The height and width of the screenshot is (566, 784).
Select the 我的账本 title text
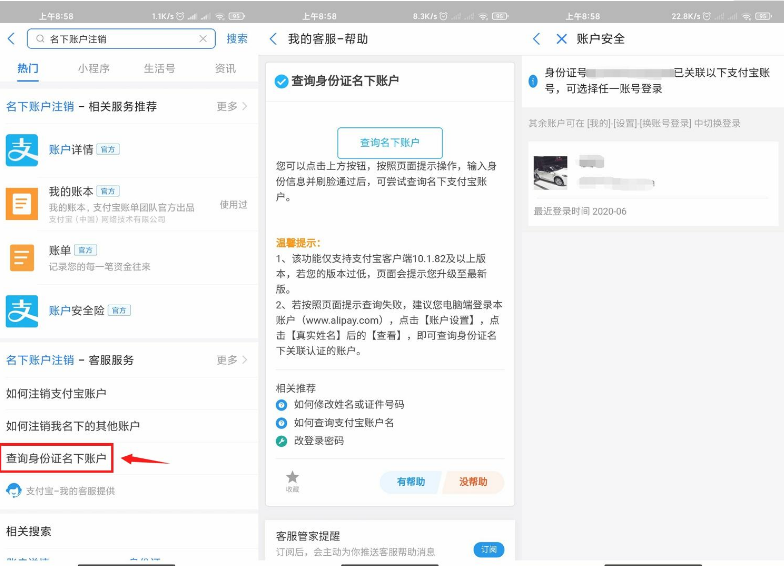(71, 191)
